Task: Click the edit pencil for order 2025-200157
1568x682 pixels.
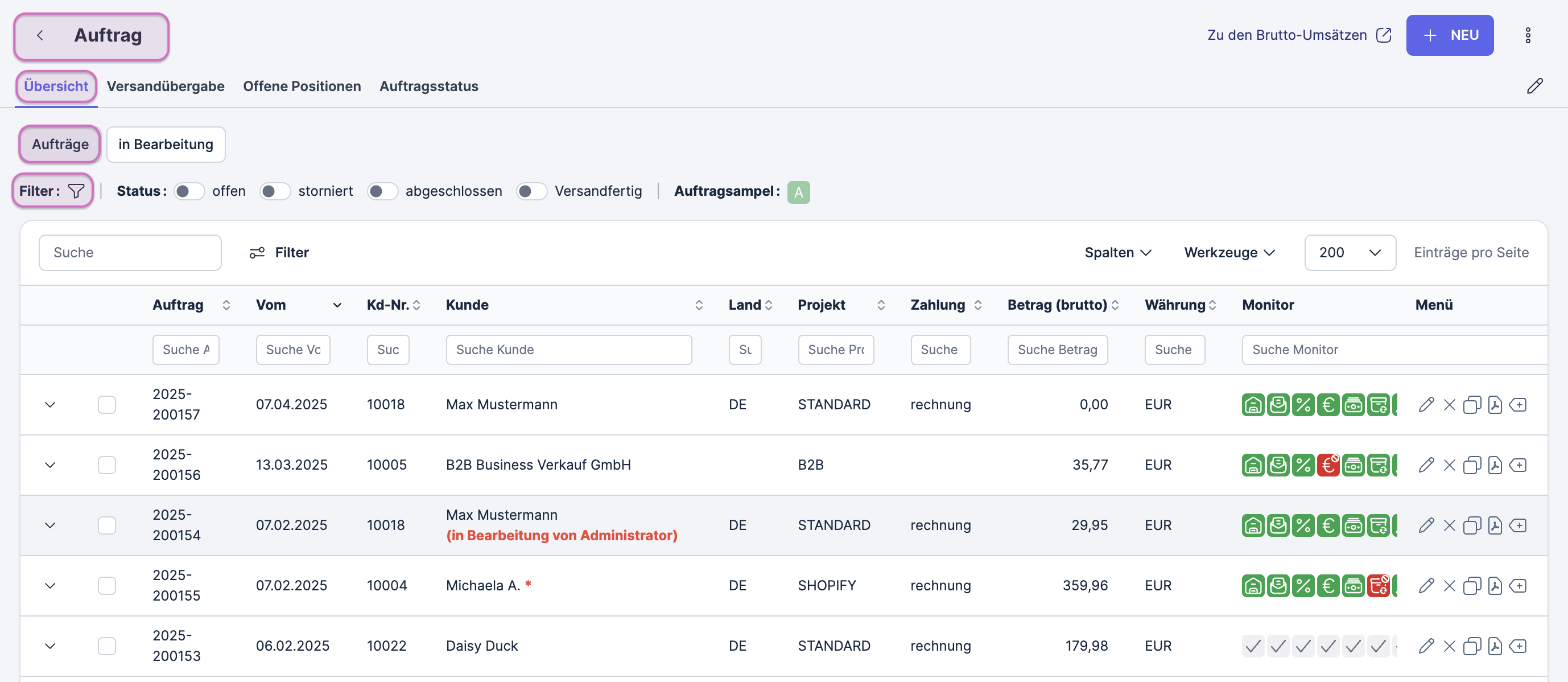Action: (x=1426, y=404)
